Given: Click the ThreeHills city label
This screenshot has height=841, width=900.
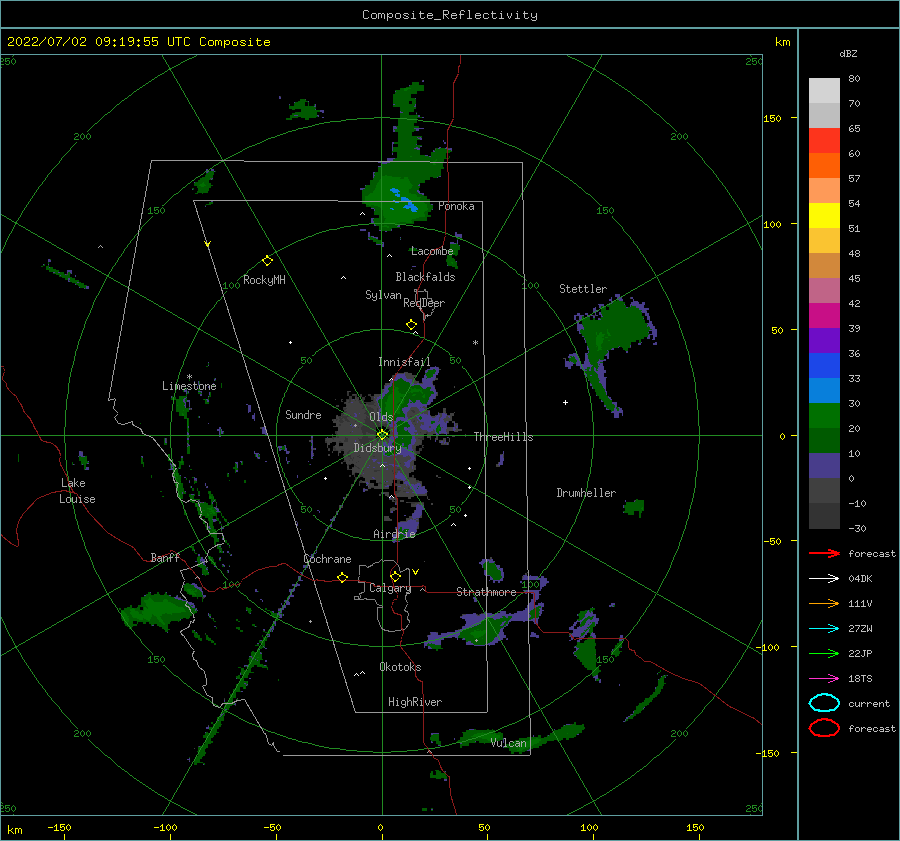Looking at the screenshot, I should tap(503, 437).
